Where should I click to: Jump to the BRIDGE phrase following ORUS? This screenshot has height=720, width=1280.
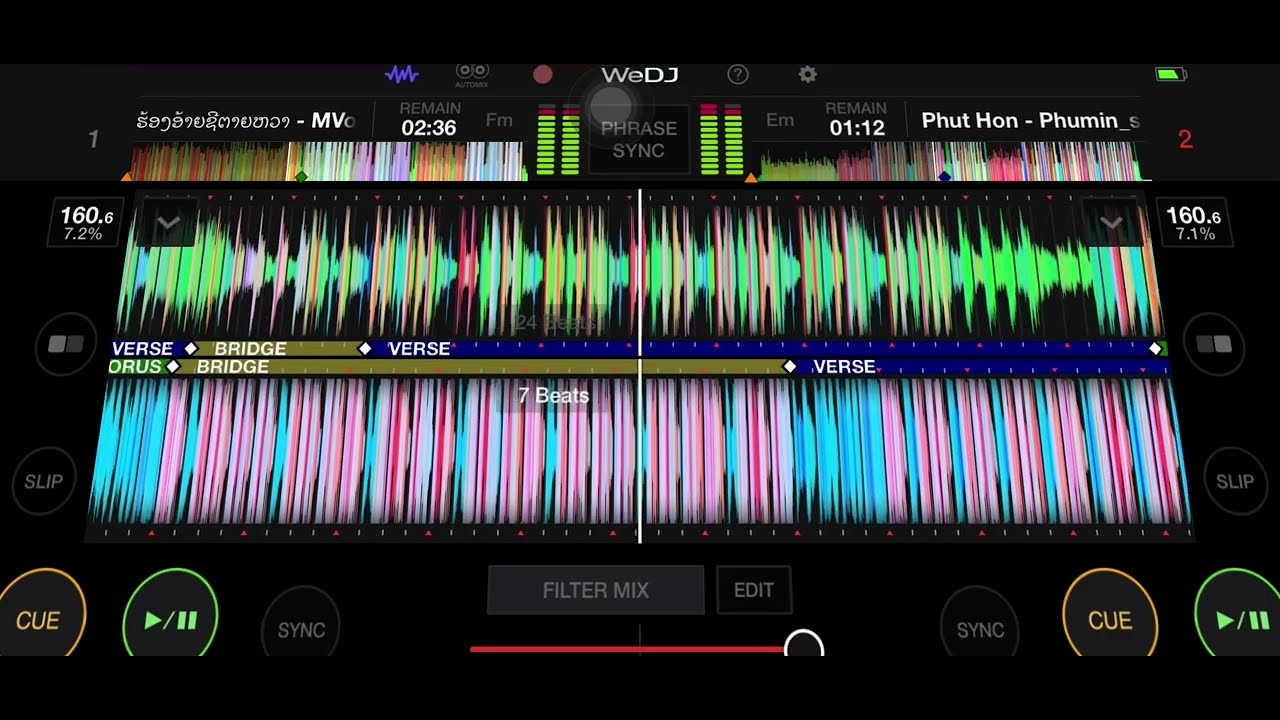[232, 367]
